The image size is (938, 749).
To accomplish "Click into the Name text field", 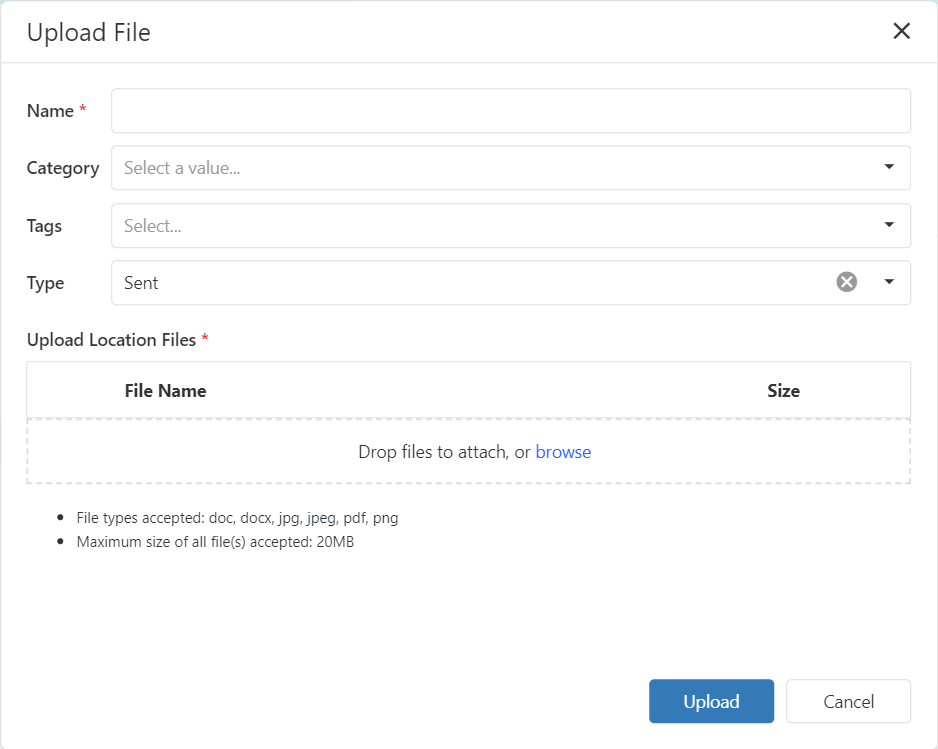I will pyautogui.click(x=511, y=111).
